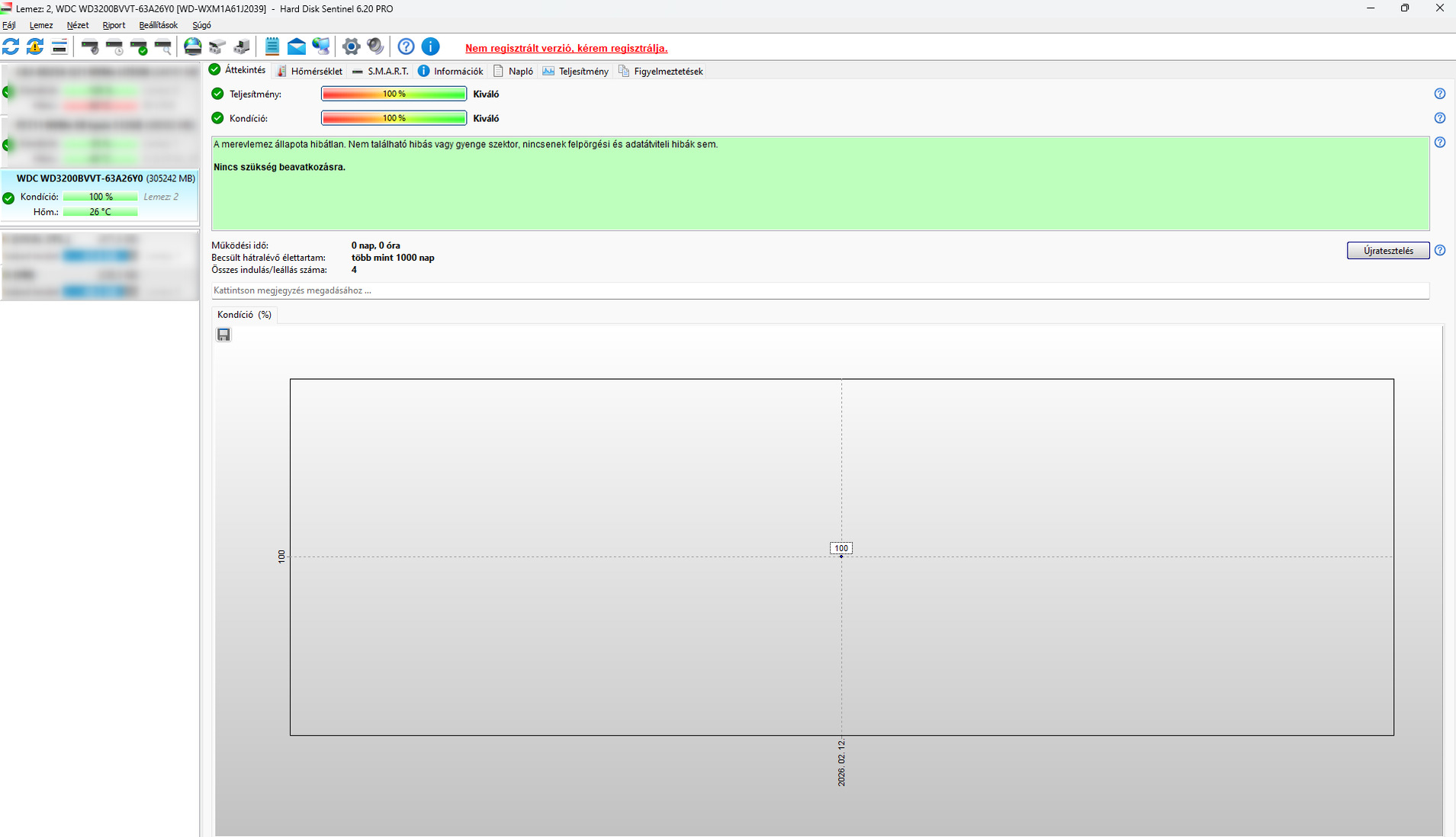Click 'Nincs szükség beavatkozásra.' text
1456x837 pixels.
click(x=280, y=167)
